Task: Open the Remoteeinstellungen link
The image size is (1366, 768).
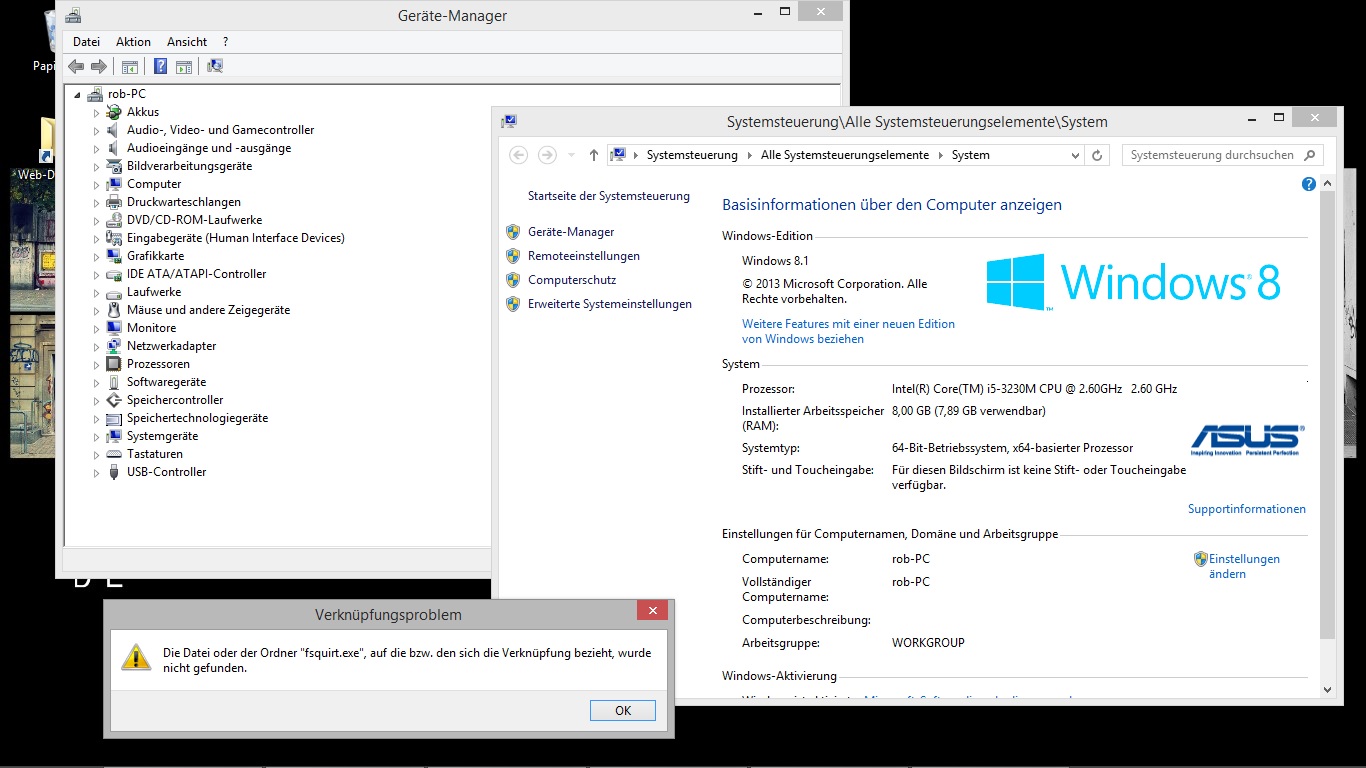Action: coord(584,256)
